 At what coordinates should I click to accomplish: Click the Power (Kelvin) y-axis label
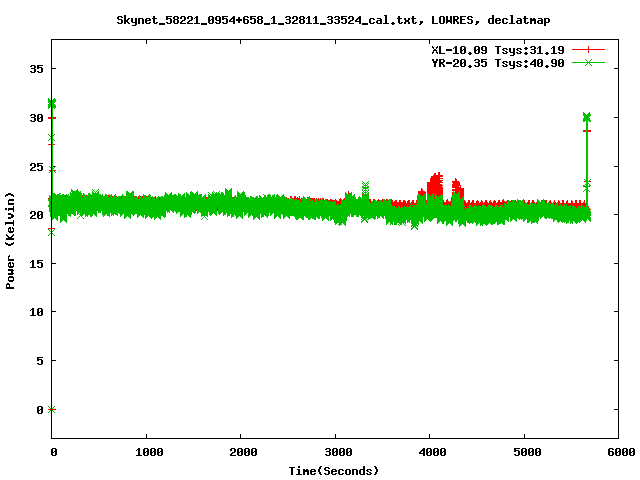10,241
